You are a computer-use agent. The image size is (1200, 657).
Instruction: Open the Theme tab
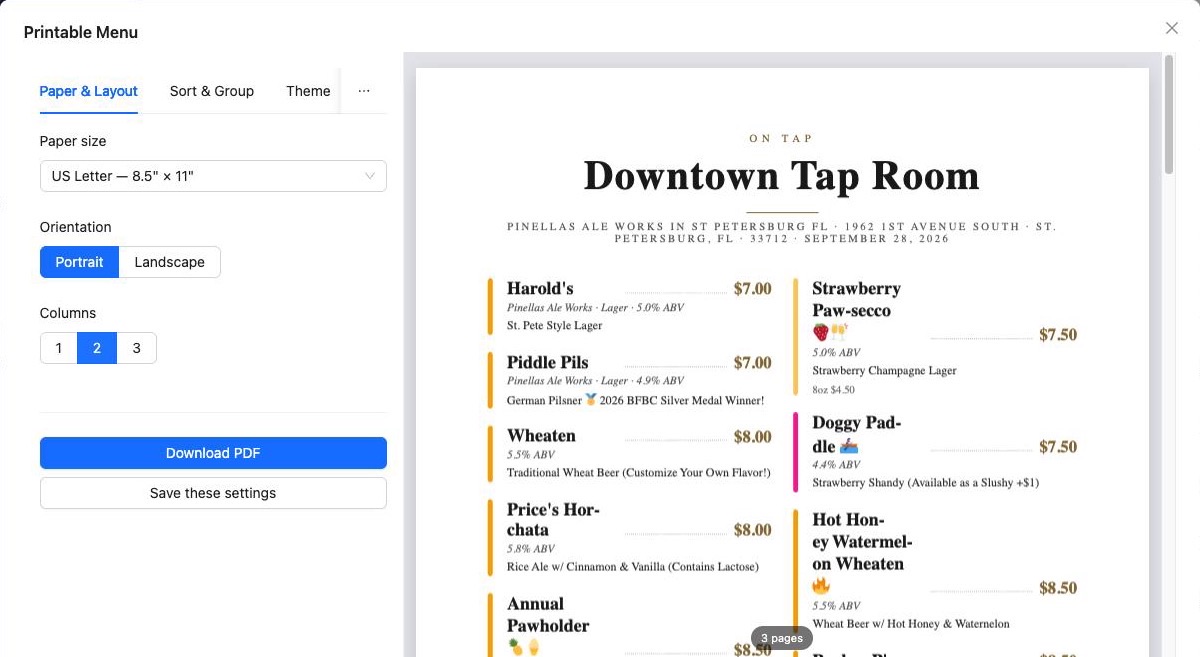308,91
